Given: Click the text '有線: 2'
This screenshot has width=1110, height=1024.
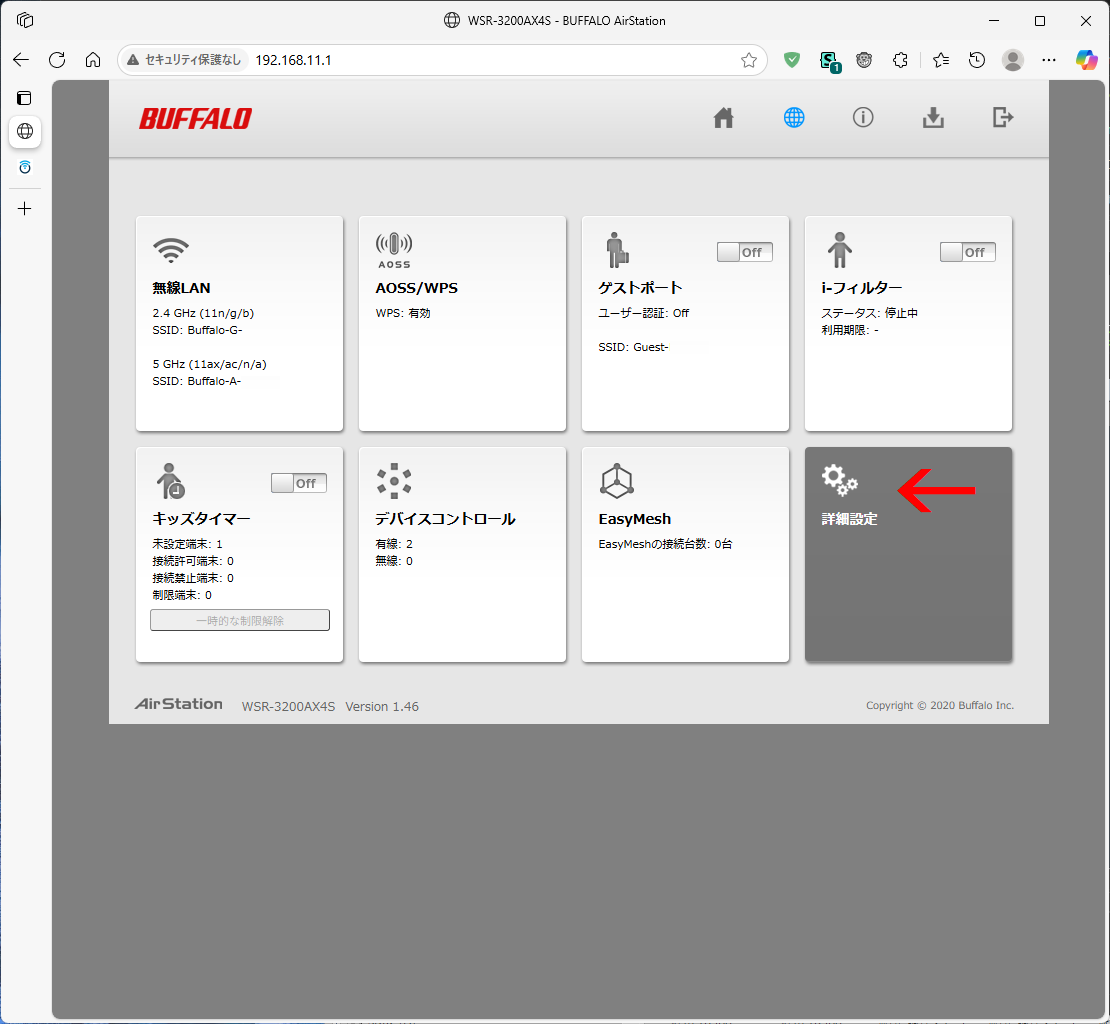Looking at the screenshot, I should pos(394,544).
